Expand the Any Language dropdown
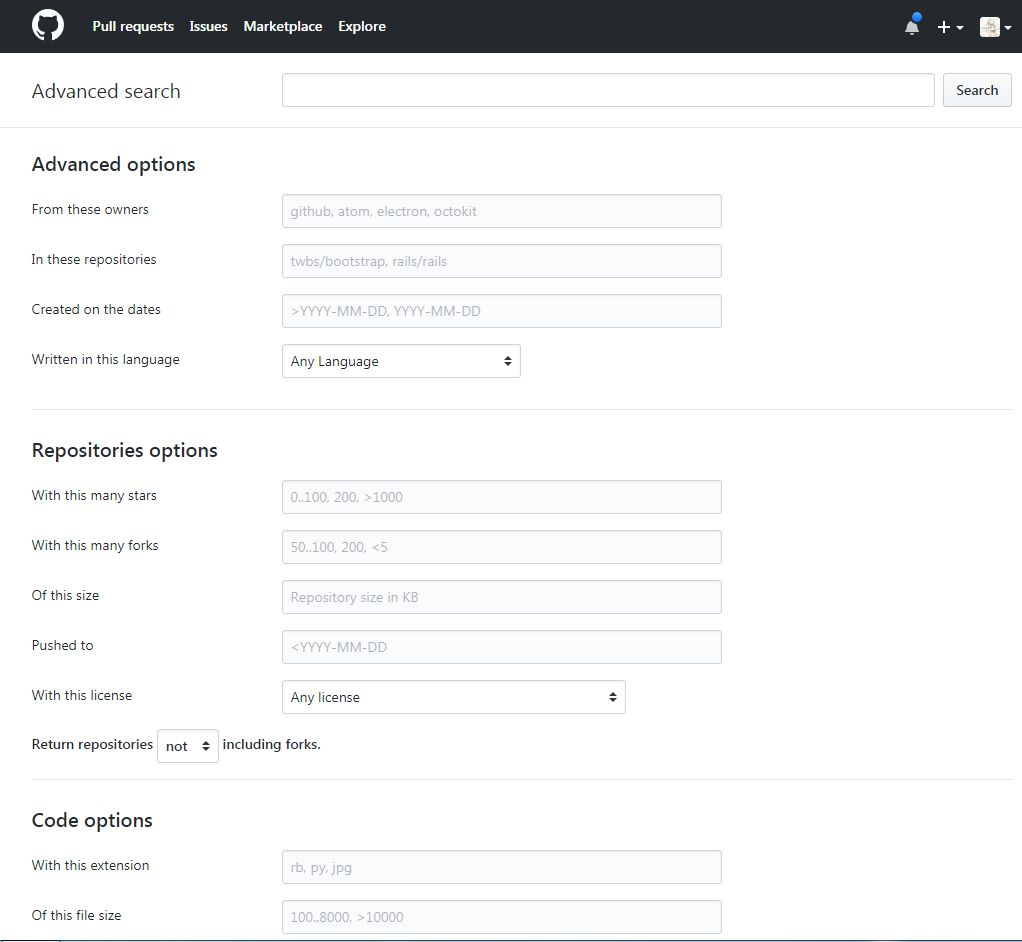The image size is (1022, 942). pos(401,361)
